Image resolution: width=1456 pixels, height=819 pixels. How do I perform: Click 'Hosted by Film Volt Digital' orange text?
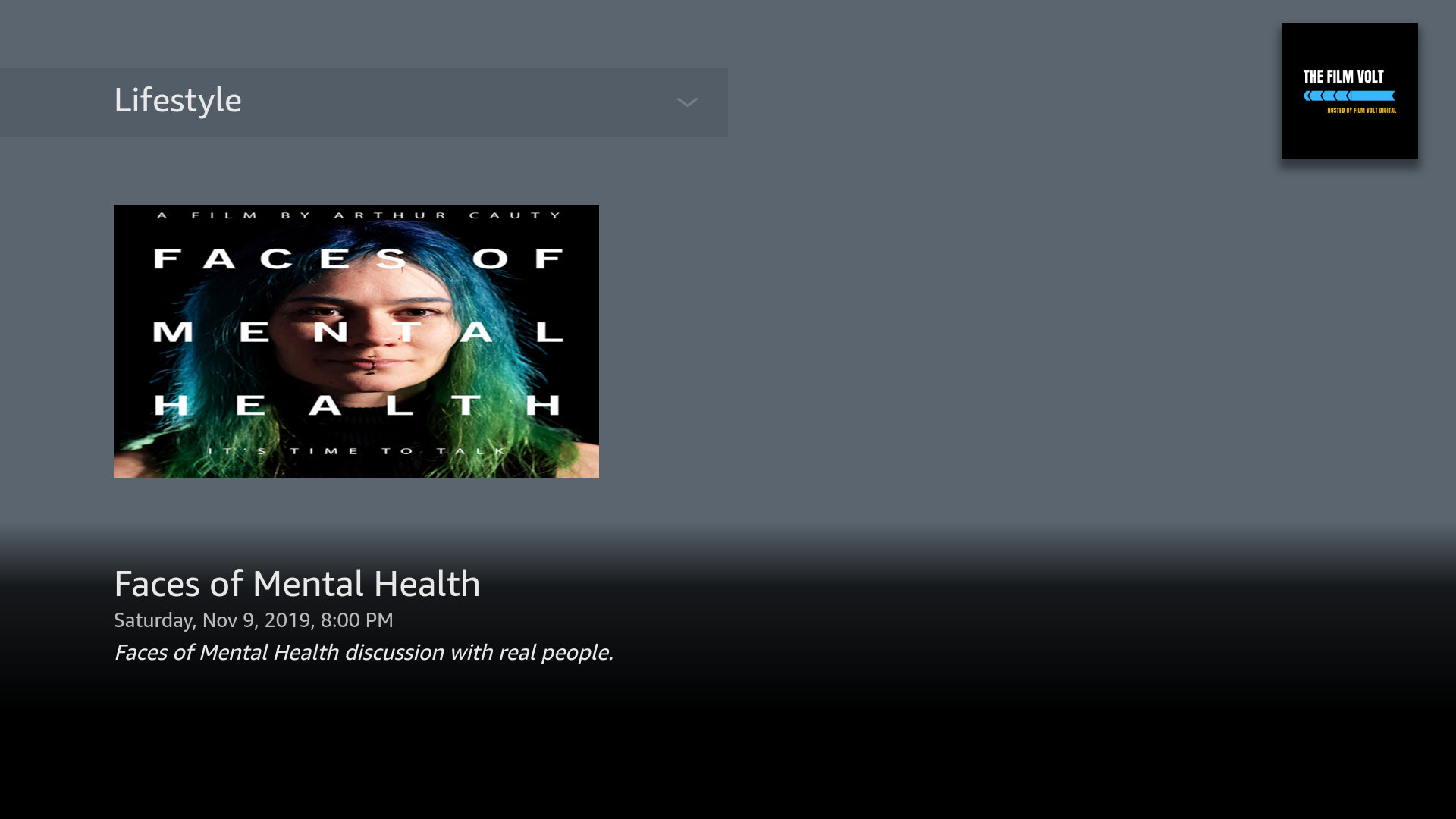(1361, 111)
